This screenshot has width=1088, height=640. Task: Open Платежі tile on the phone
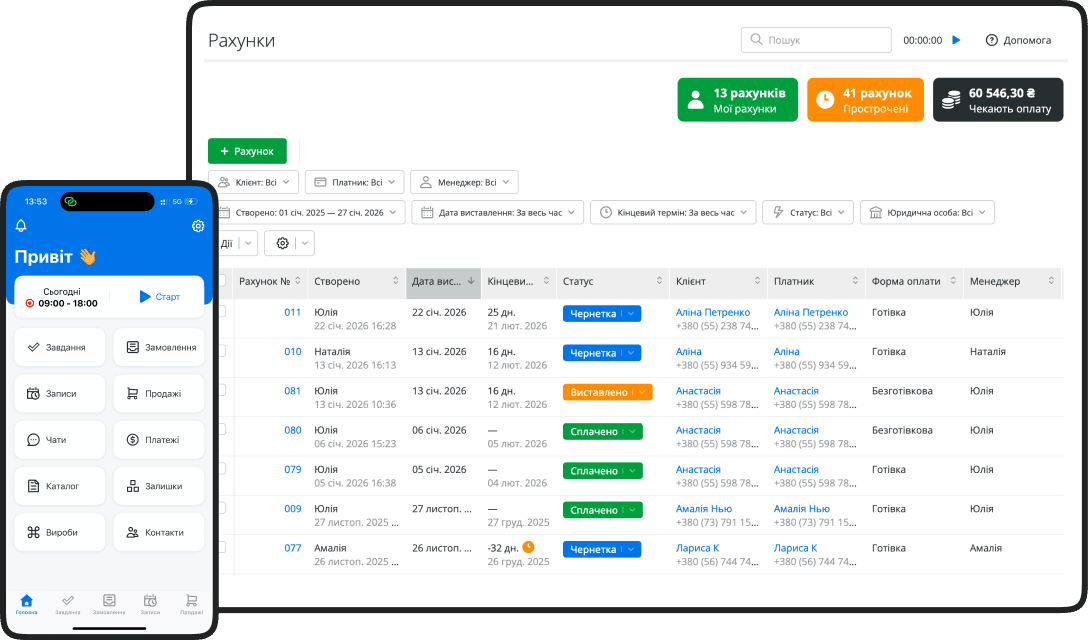159,440
